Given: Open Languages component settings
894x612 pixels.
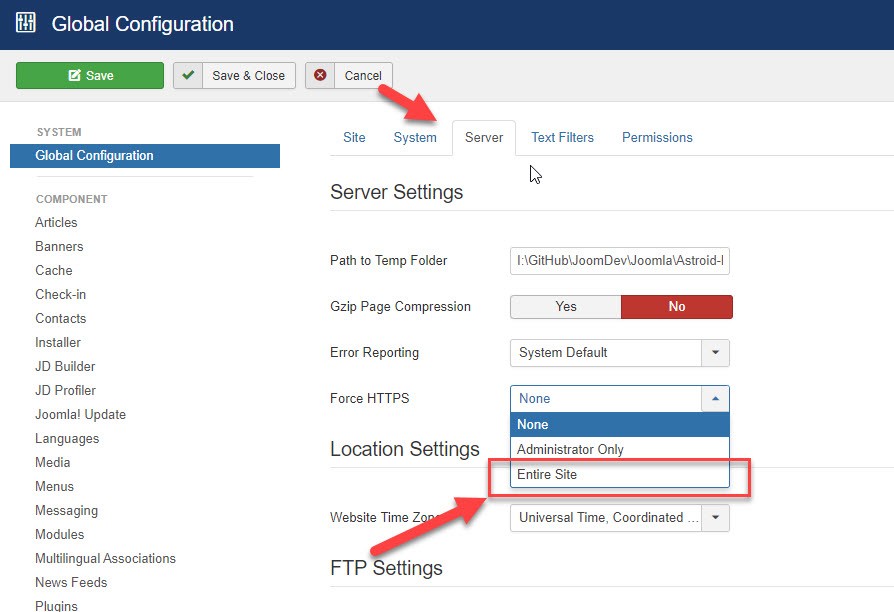Looking at the screenshot, I should tap(67, 439).
